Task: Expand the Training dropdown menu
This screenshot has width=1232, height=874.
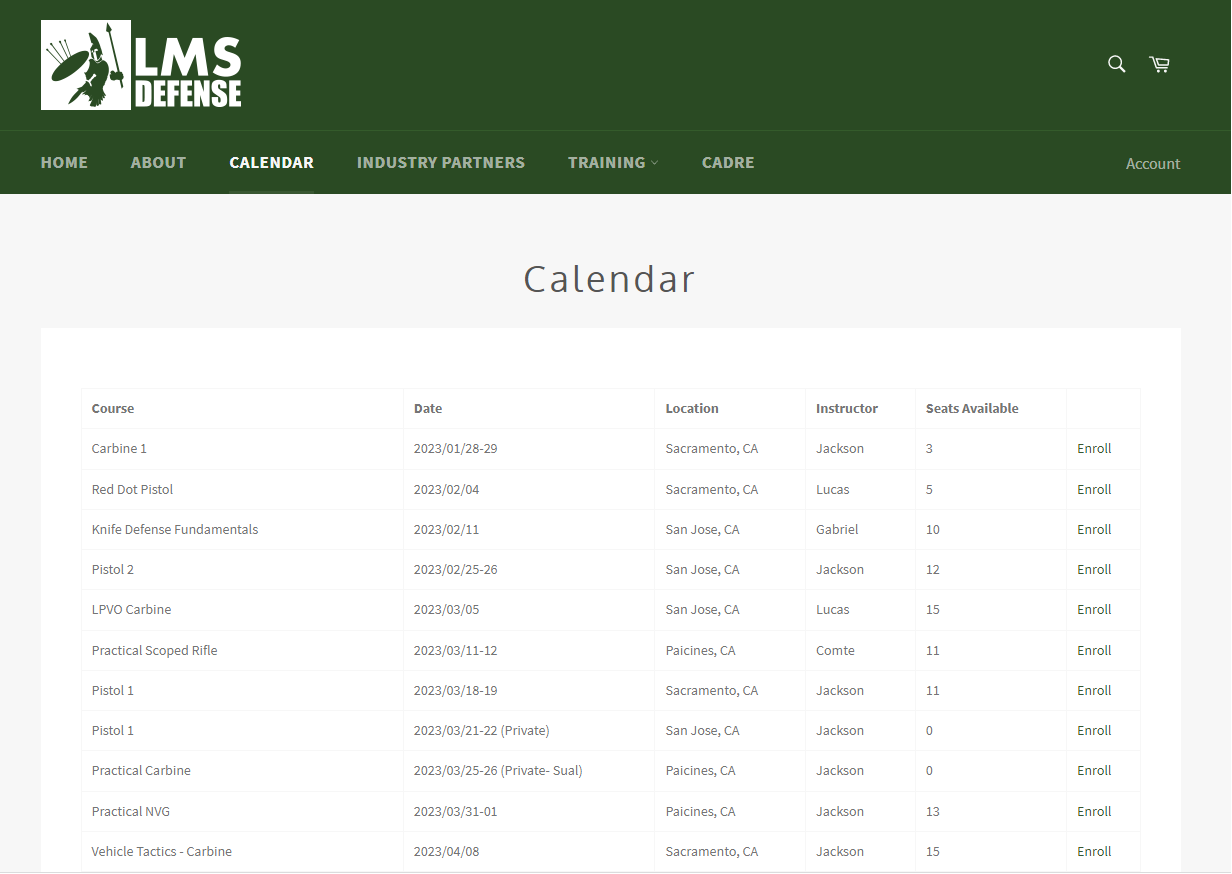Action: [612, 162]
